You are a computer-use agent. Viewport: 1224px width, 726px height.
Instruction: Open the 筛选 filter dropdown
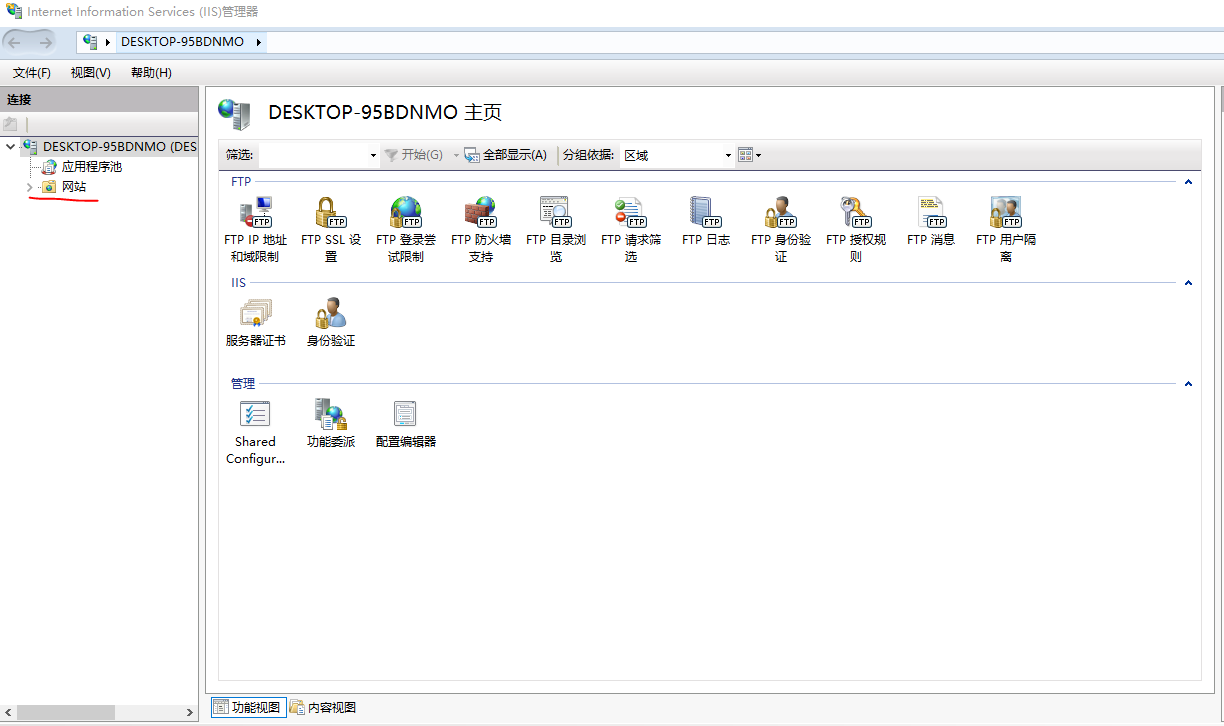tap(373, 155)
